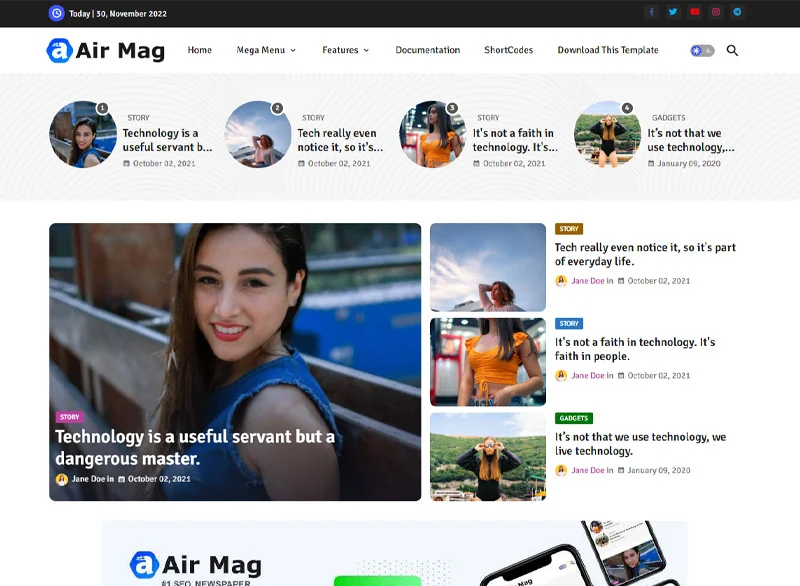Open 'Tech really even notice it, so it's...' slider headline

point(340,140)
